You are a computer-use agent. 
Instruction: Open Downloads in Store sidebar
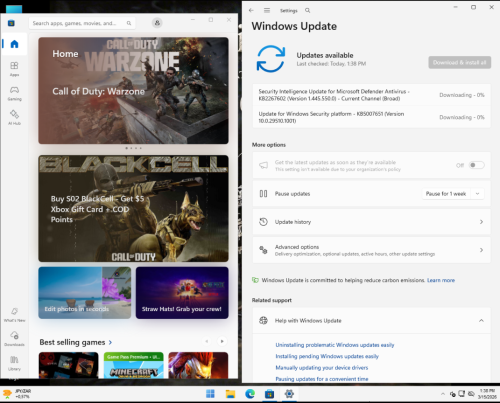click(14, 339)
